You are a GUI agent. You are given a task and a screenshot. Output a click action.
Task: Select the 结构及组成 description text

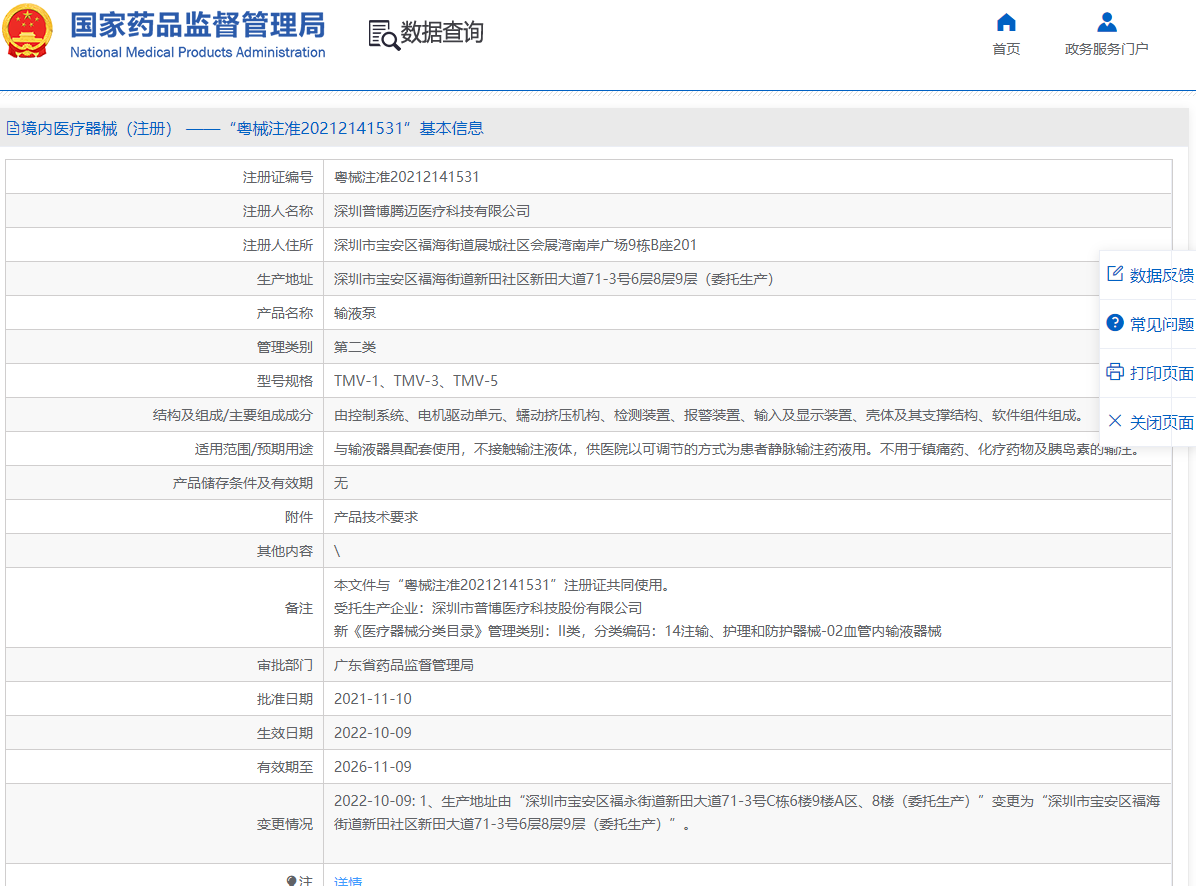(x=709, y=415)
